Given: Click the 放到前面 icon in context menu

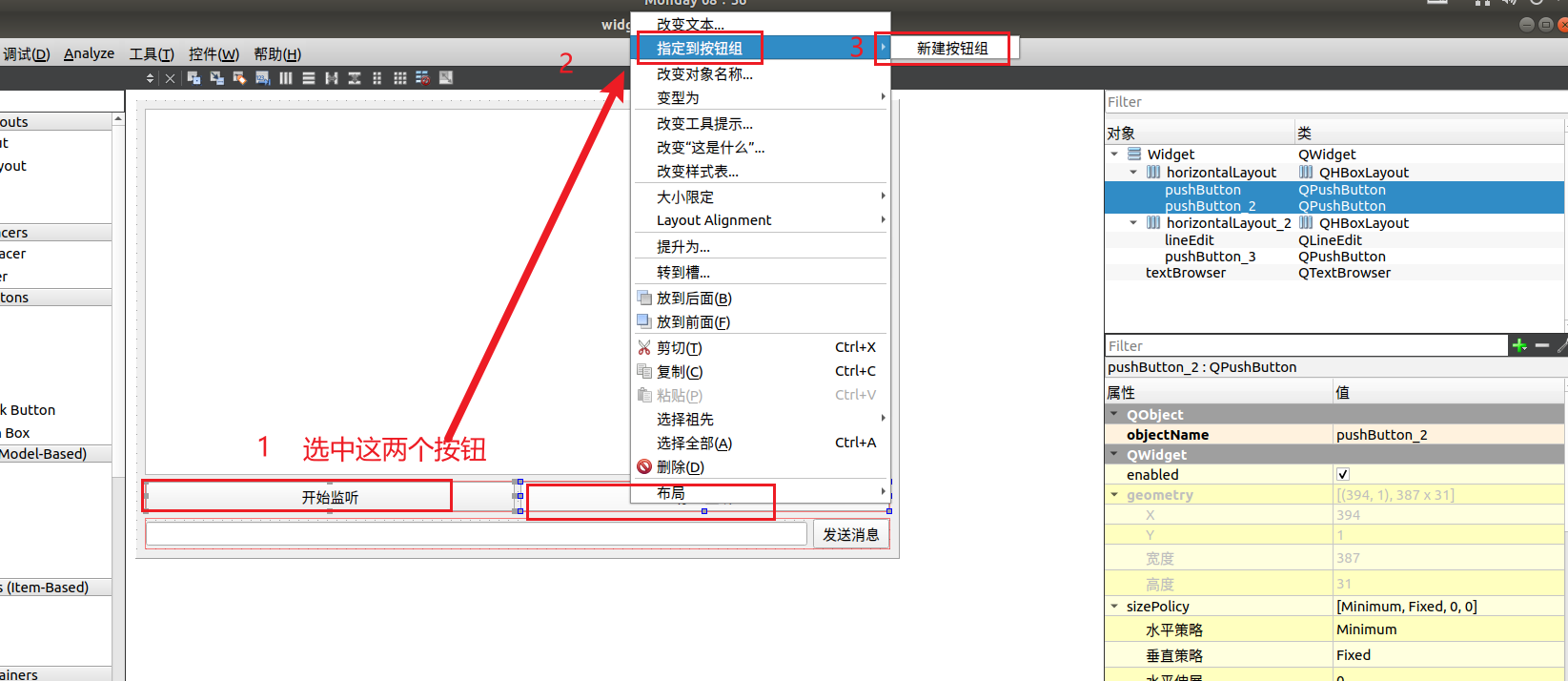Looking at the screenshot, I should click(x=644, y=321).
